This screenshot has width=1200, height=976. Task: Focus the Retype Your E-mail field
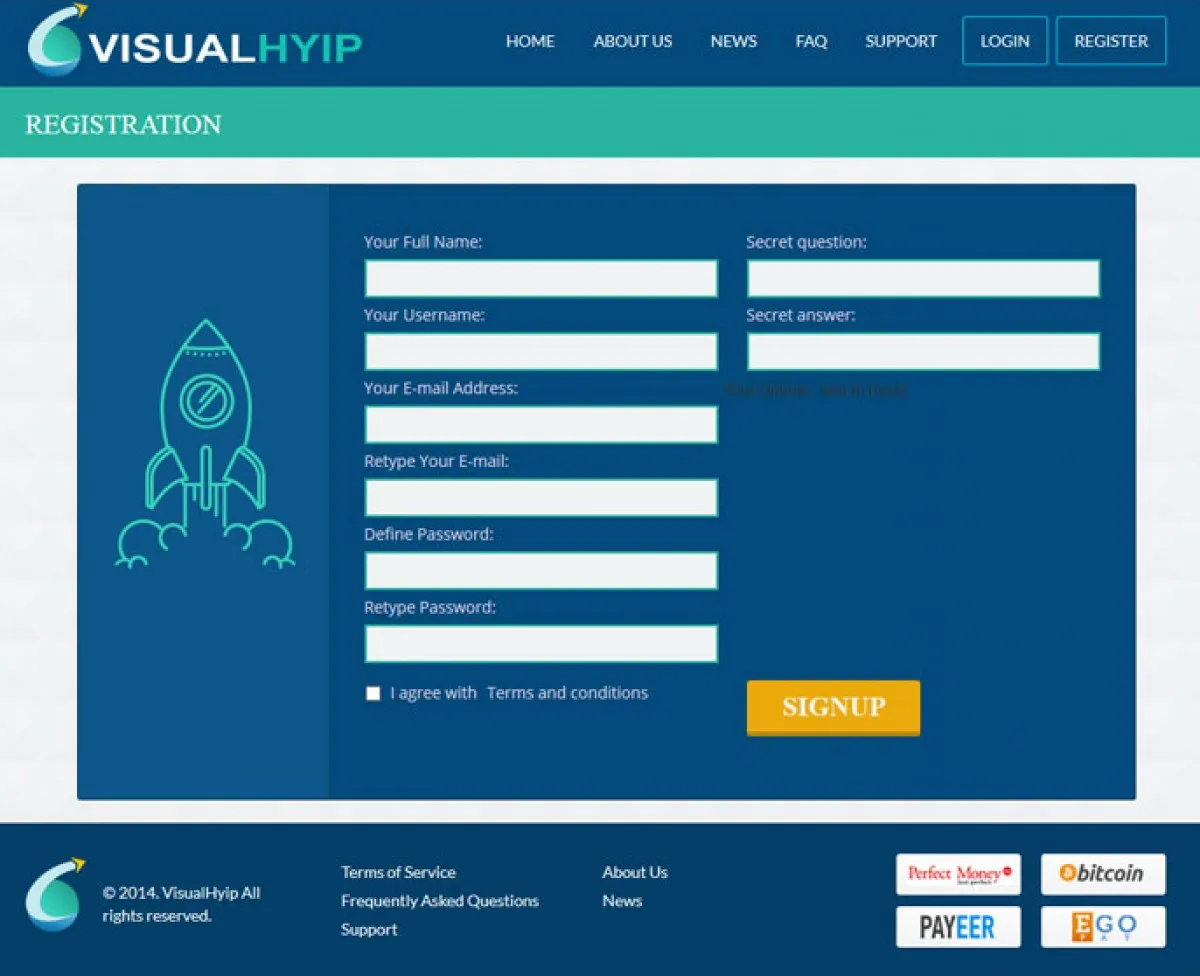point(541,497)
